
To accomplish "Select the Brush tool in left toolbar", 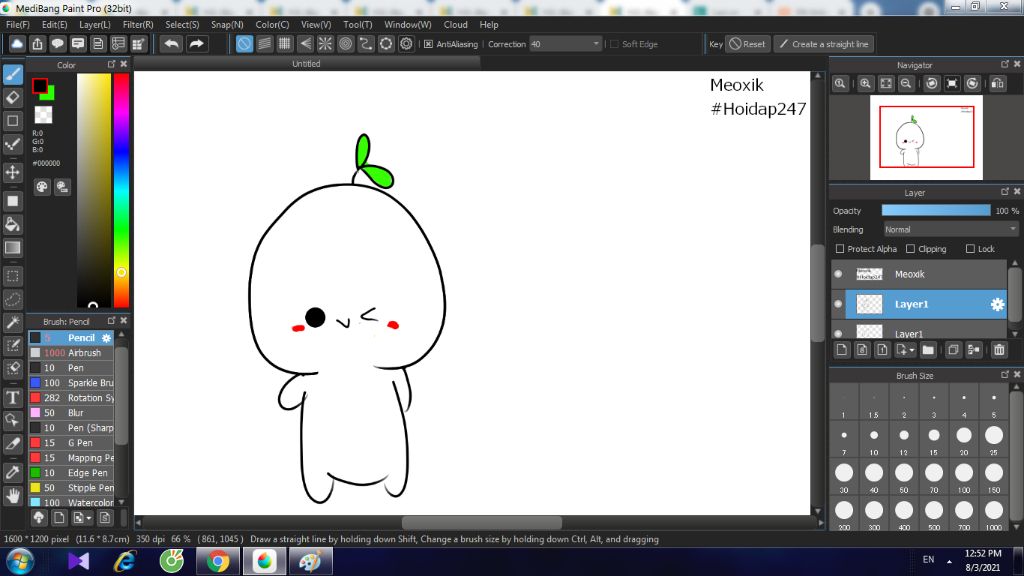I will click(12, 74).
